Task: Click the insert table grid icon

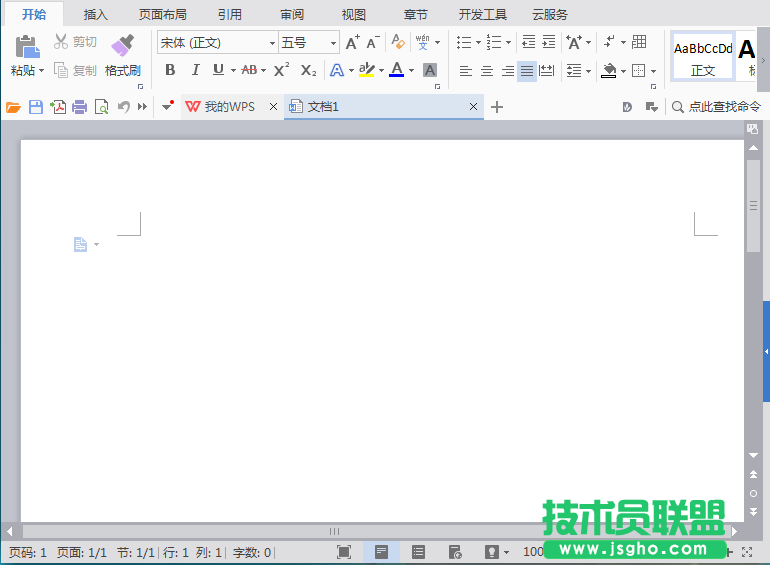Action: pyautogui.click(x=639, y=42)
